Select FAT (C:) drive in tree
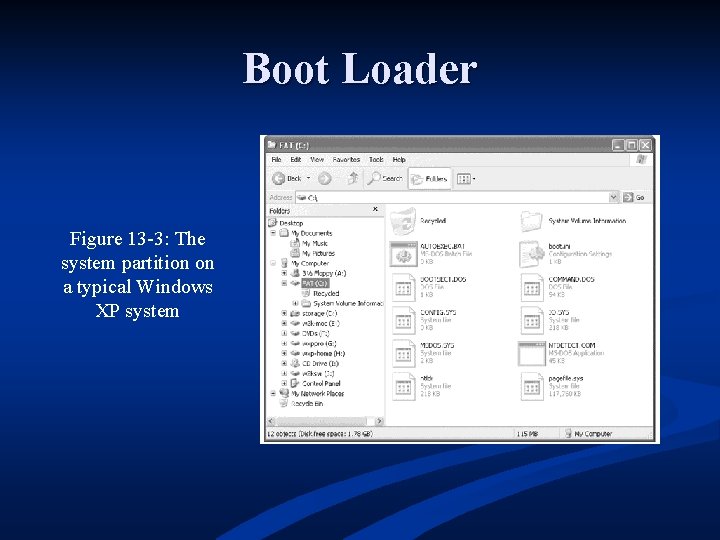 (315, 283)
